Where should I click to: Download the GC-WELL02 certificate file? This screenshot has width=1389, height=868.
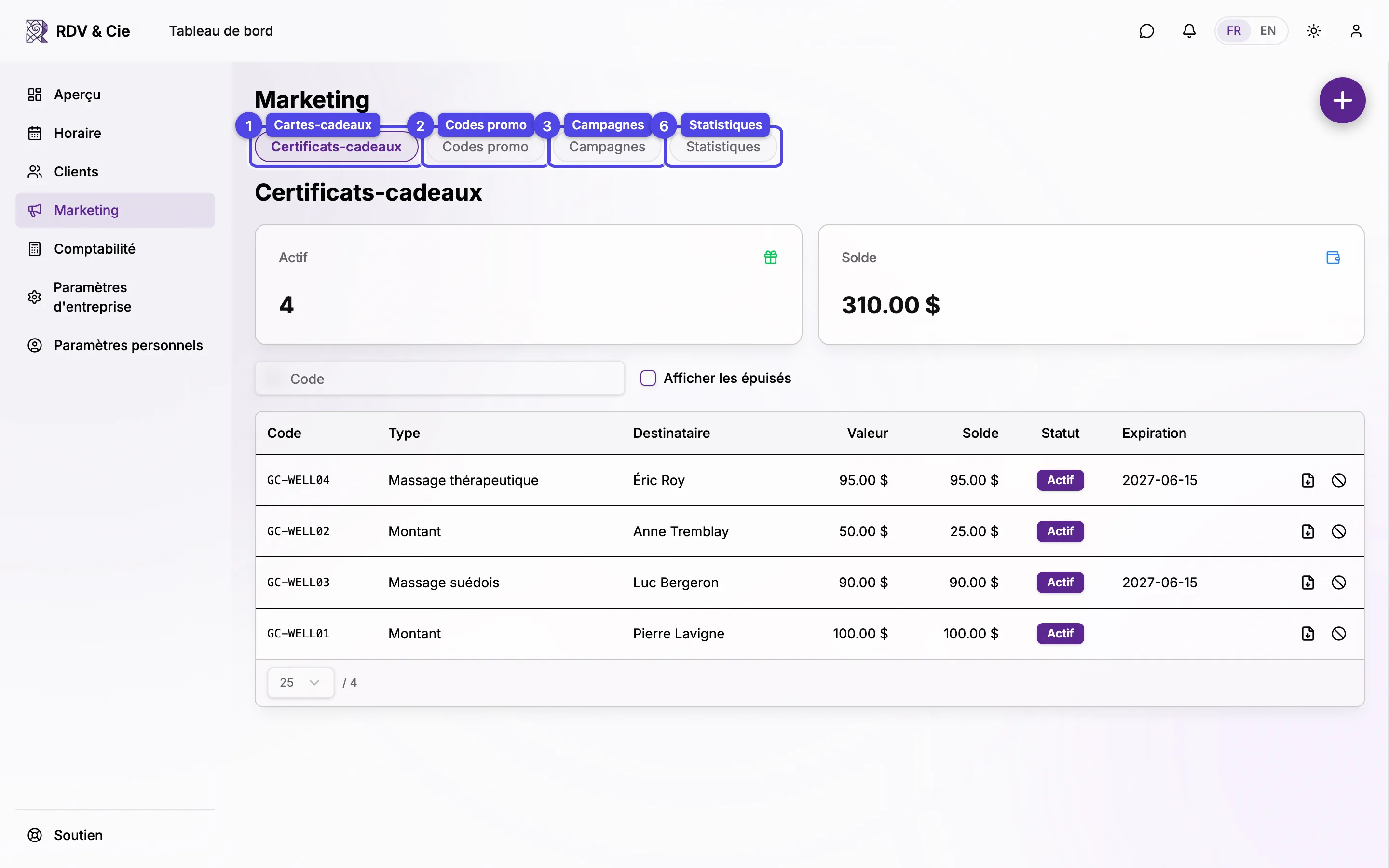pyautogui.click(x=1307, y=531)
